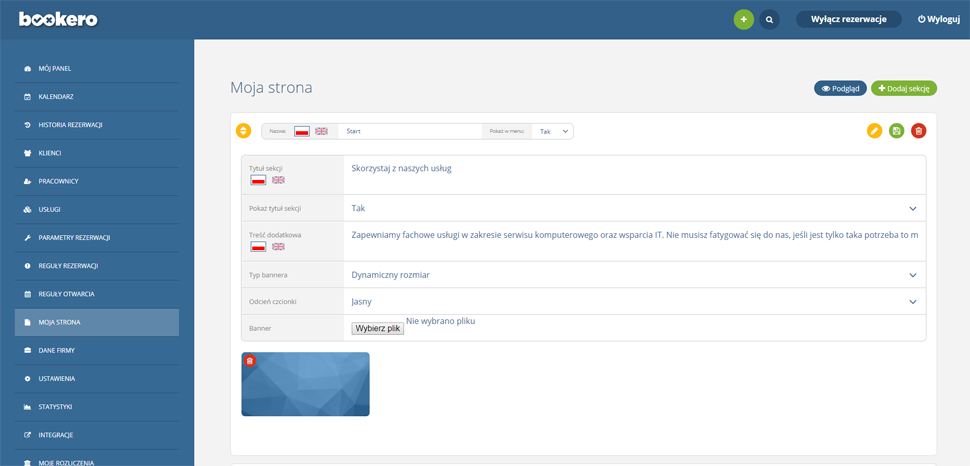970x466 pixels.
Task: Click the Statystyki chart icon
Action: 27,407
